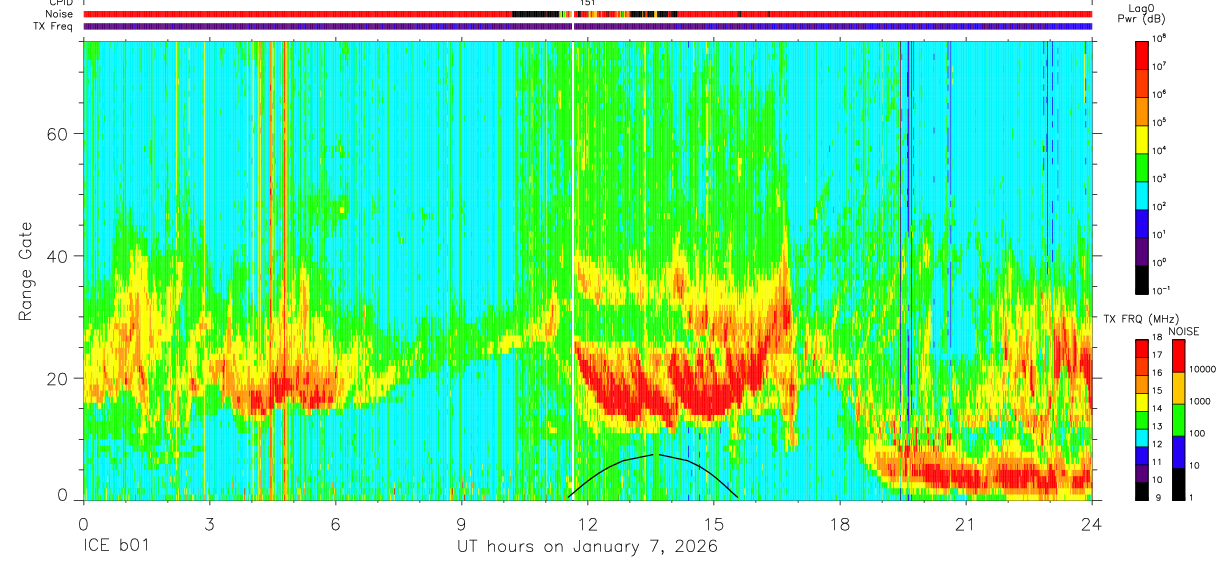
Task: Click the yellow segment of the Lag0 power colorbar
Action: (x=1143, y=138)
